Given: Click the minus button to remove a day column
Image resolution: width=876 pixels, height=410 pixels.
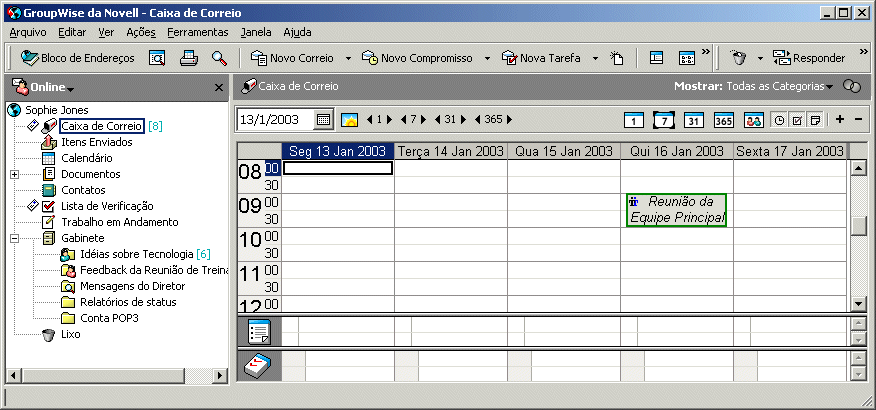Looking at the screenshot, I should 859,120.
